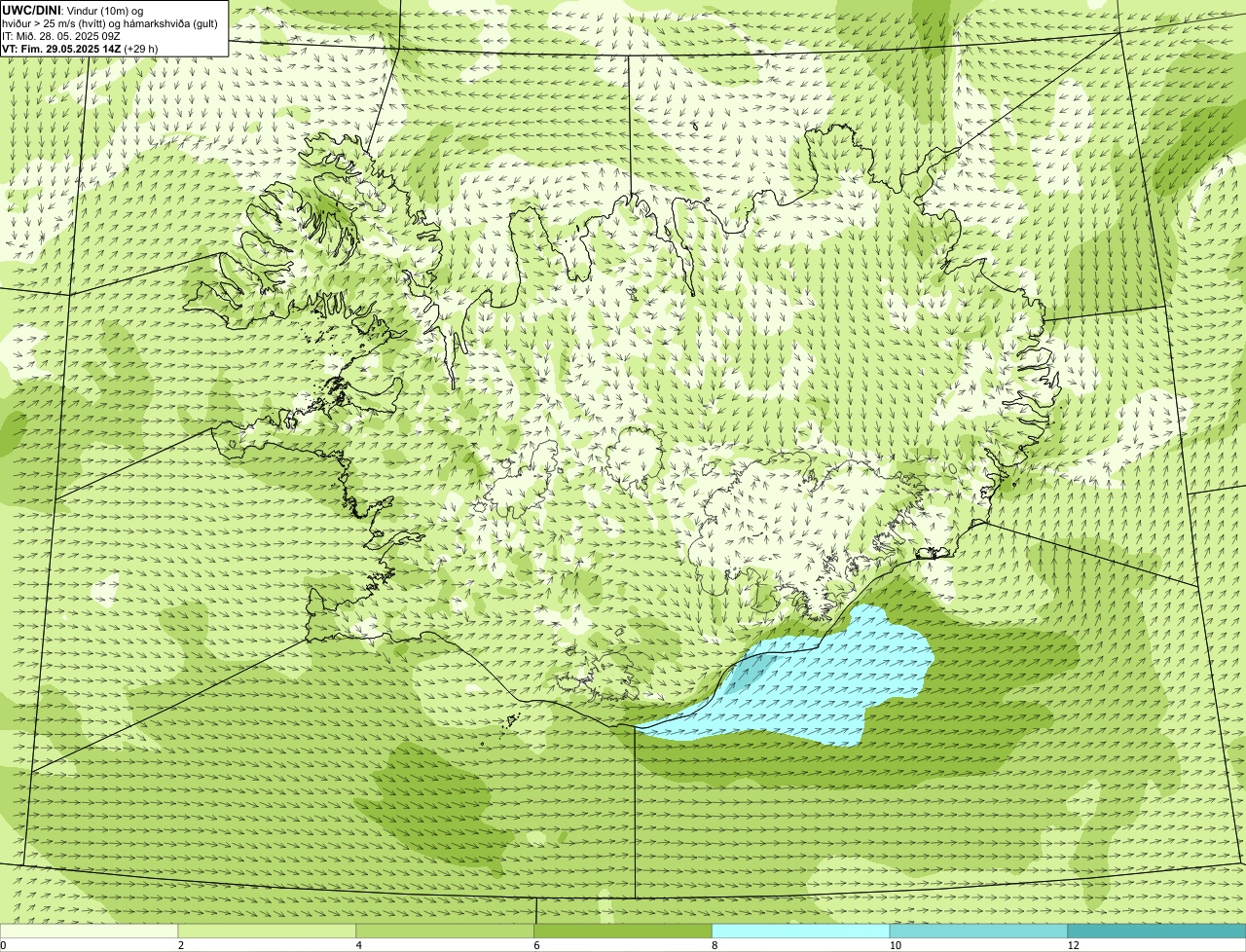Click the legend label "10"
The height and width of the screenshot is (952, 1246).
894,945
